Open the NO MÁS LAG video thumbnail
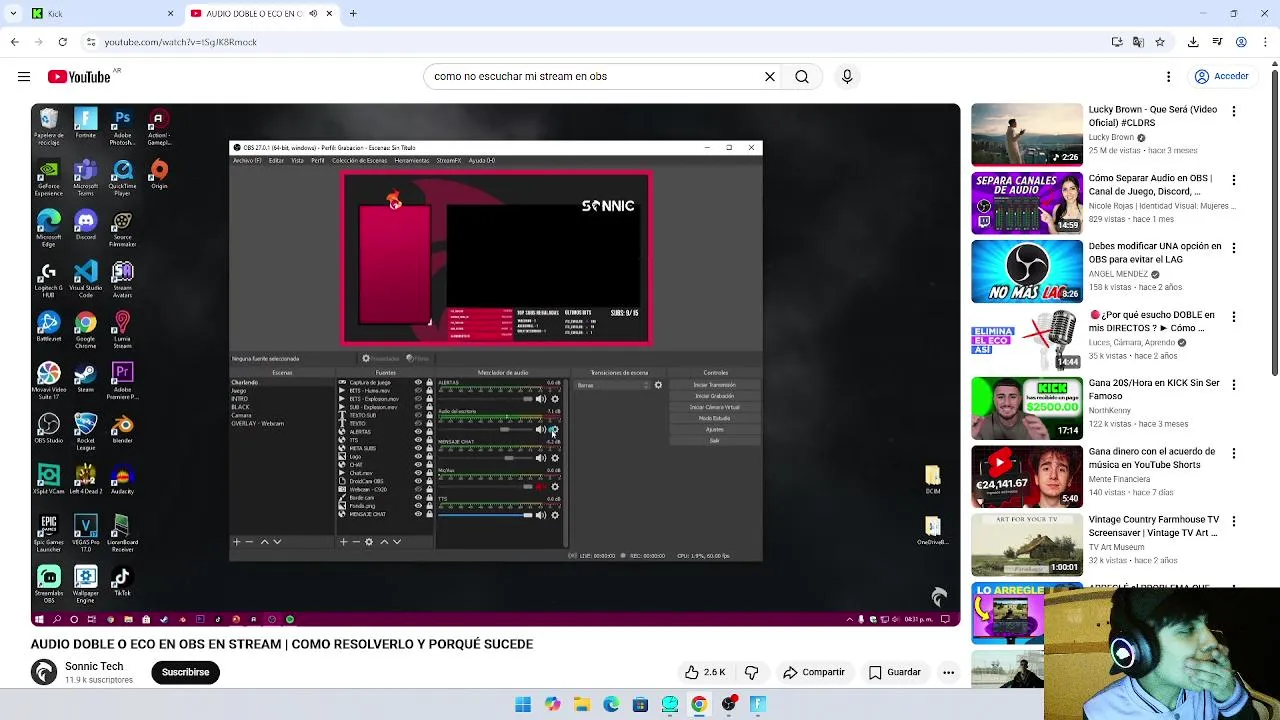 1027,271
